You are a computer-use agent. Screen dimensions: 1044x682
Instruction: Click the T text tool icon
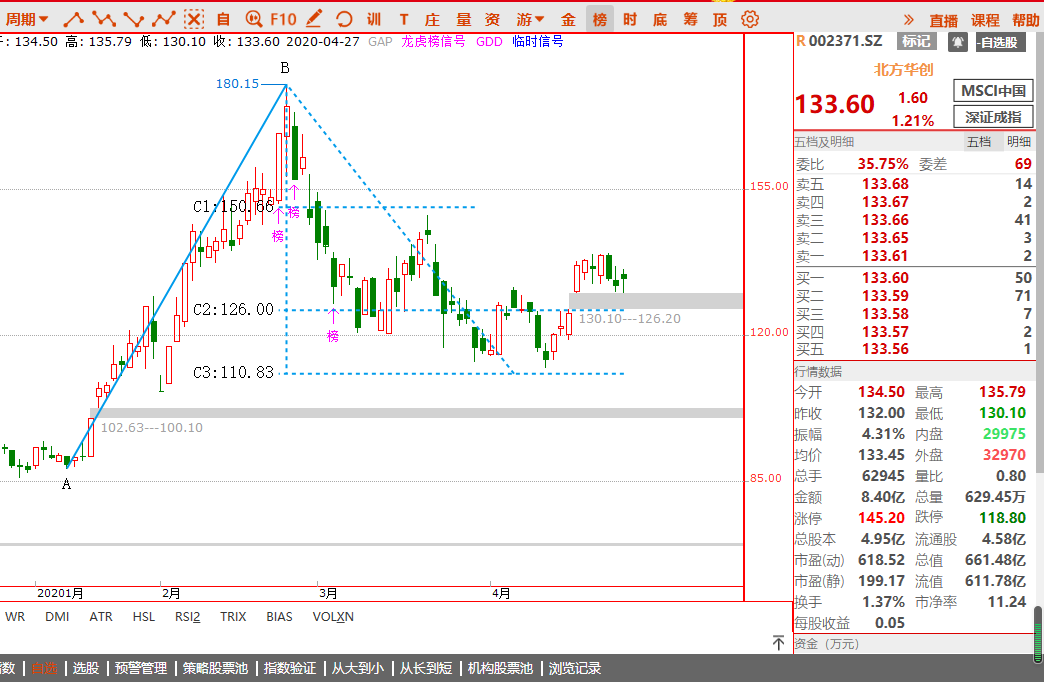point(403,19)
